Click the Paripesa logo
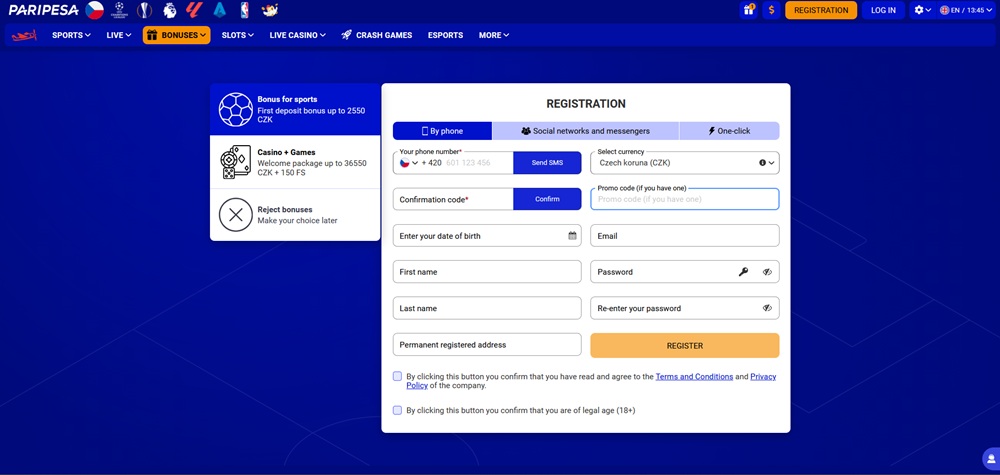 tap(43, 10)
